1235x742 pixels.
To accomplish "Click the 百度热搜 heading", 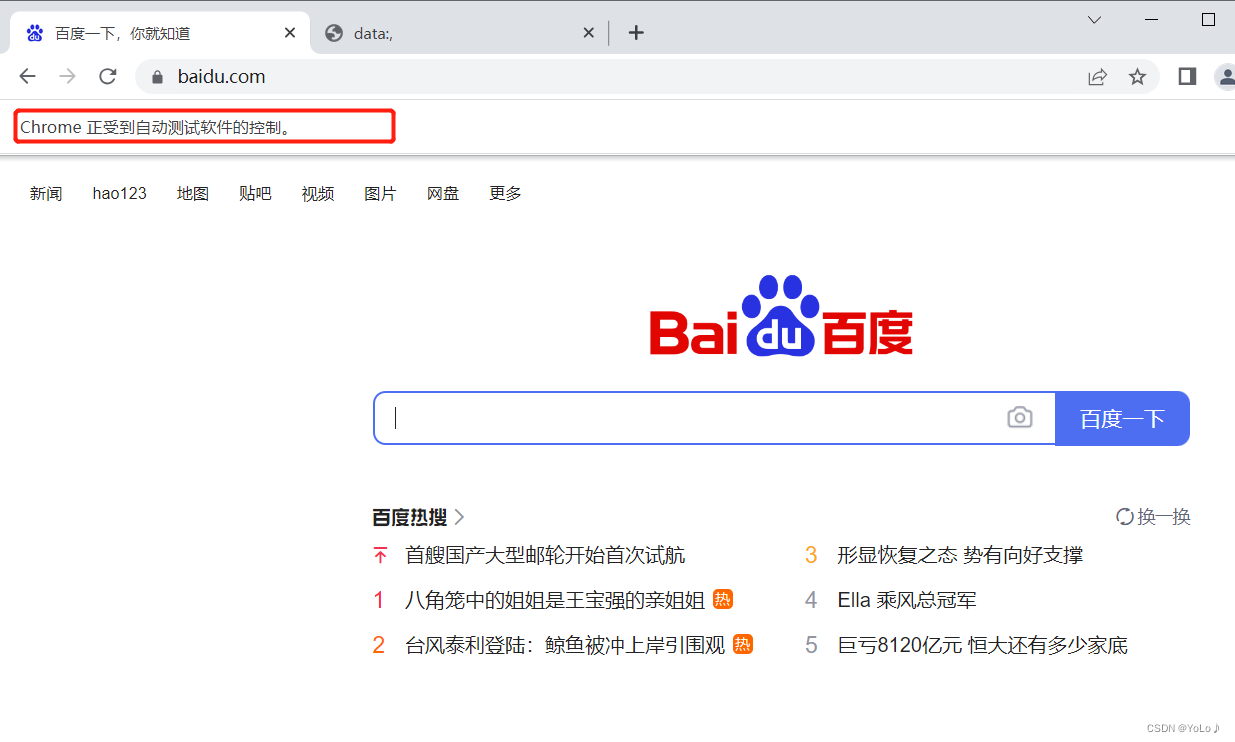I will click(x=410, y=517).
